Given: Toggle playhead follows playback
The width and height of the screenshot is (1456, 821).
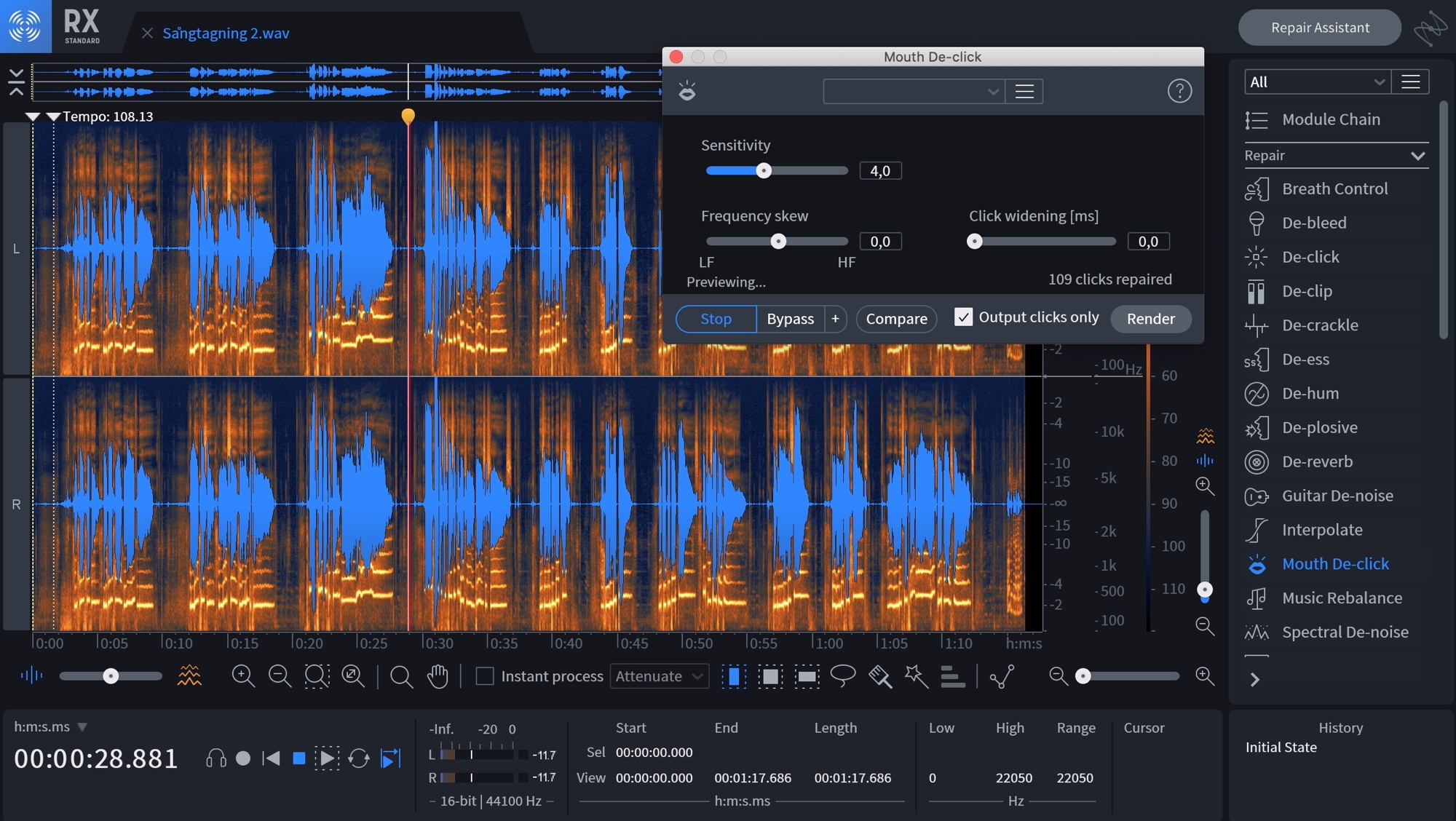Looking at the screenshot, I should (x=391, y=758).
